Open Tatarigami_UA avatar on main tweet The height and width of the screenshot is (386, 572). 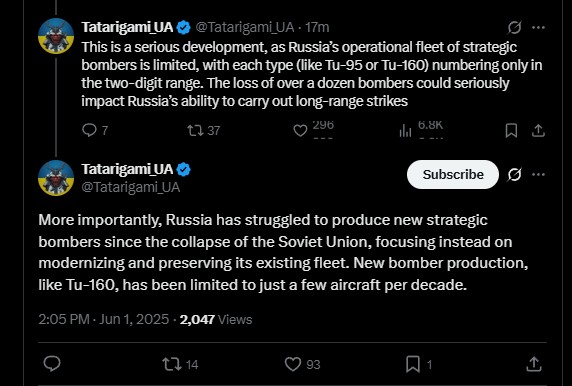click(x=56, y=178)
